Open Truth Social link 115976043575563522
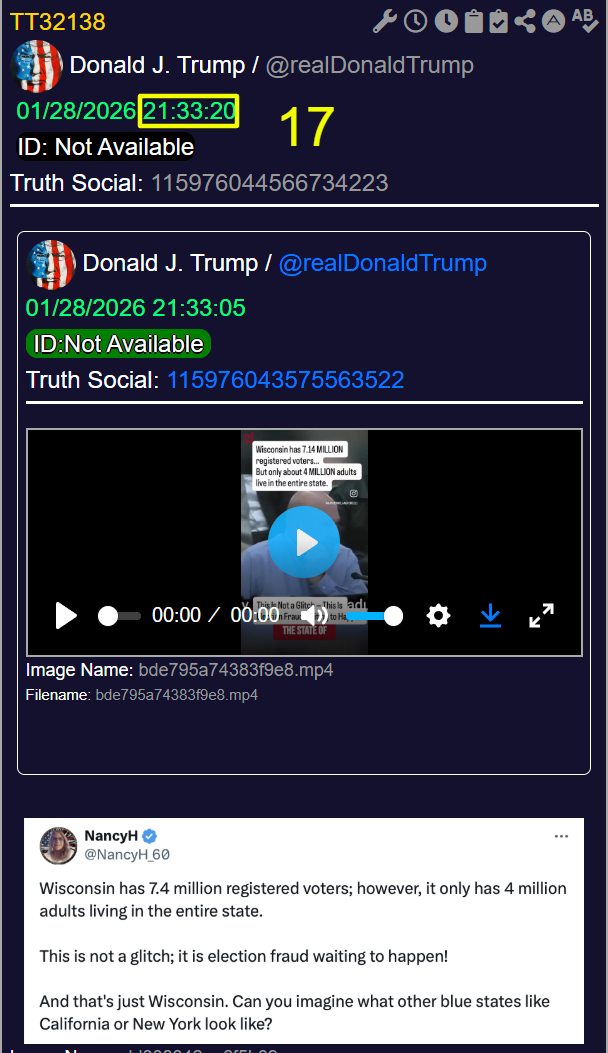 point(285,380)
